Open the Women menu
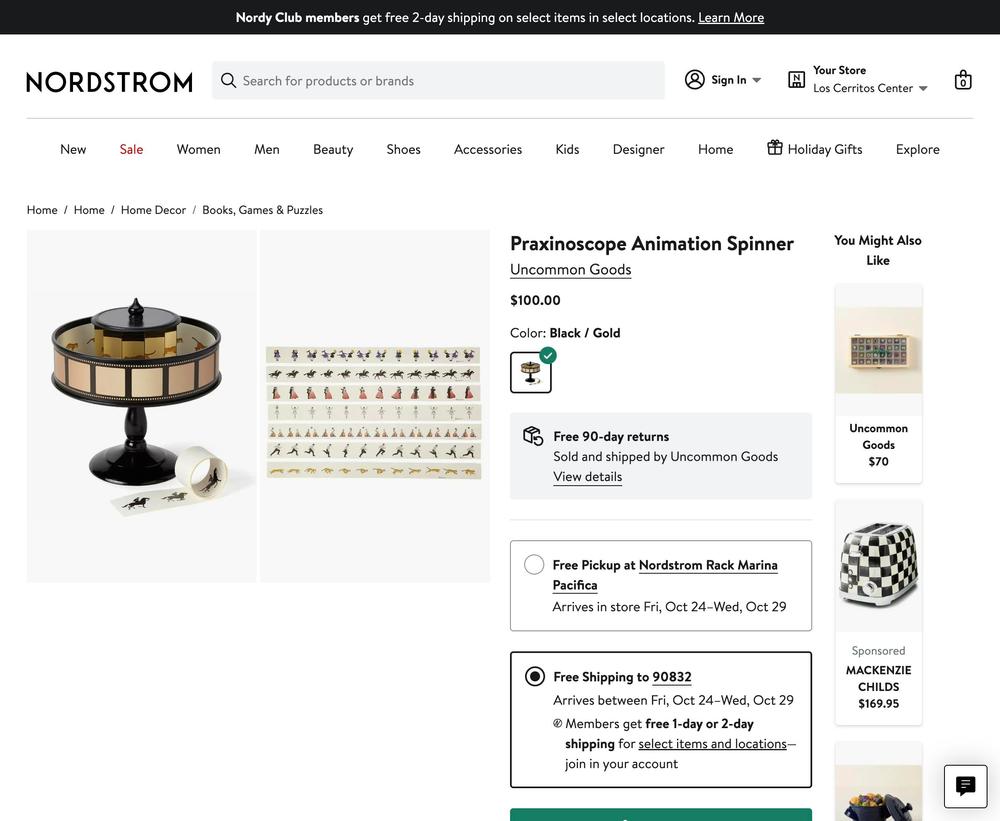The height and width of the screenshot is (821, 1000). (198, 149)
